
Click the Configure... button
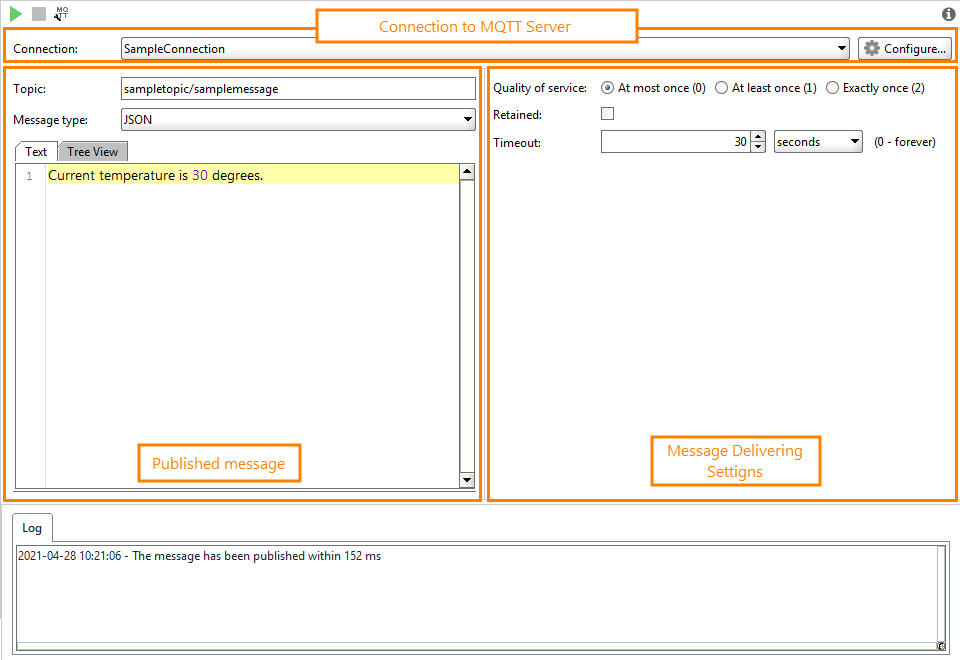pyautogui.click(x=906, y=48)
